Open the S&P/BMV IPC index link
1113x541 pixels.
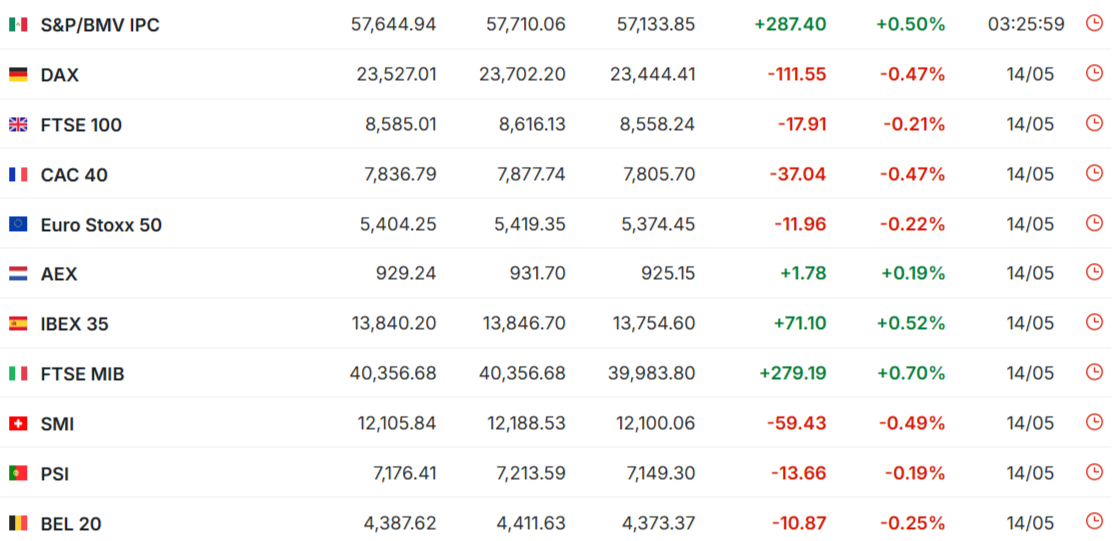pyautogui.click(x=100, y=24)
